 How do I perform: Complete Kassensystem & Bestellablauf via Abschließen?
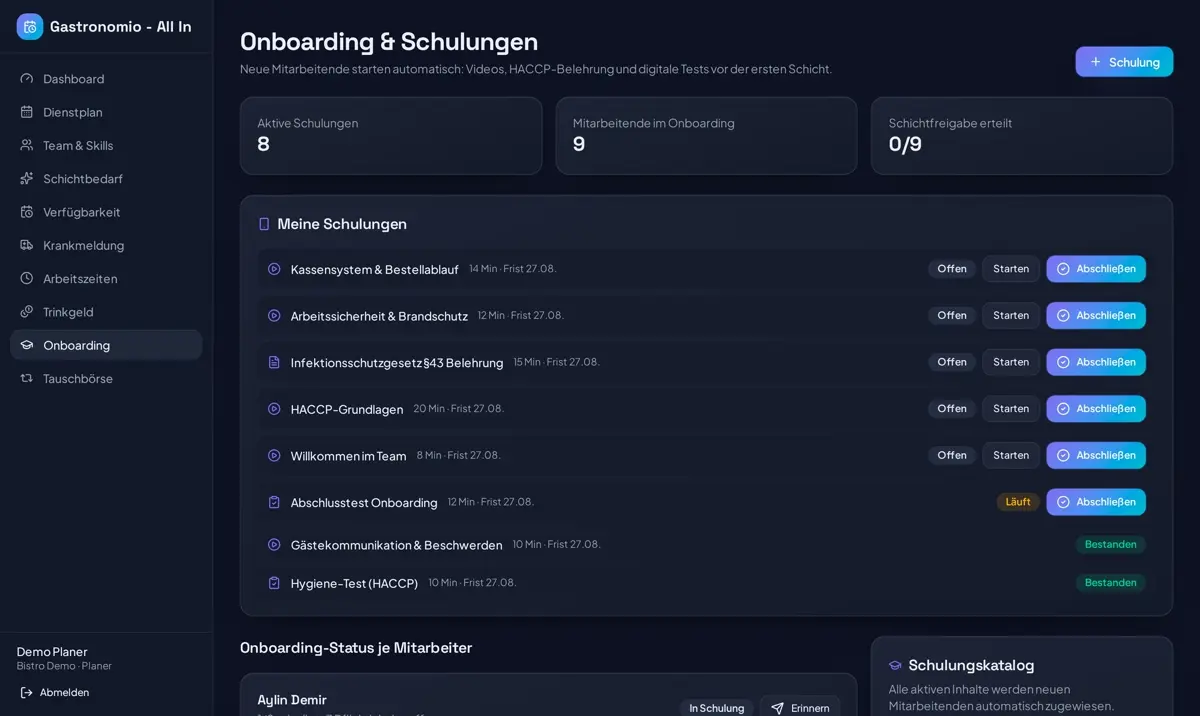1096,269
